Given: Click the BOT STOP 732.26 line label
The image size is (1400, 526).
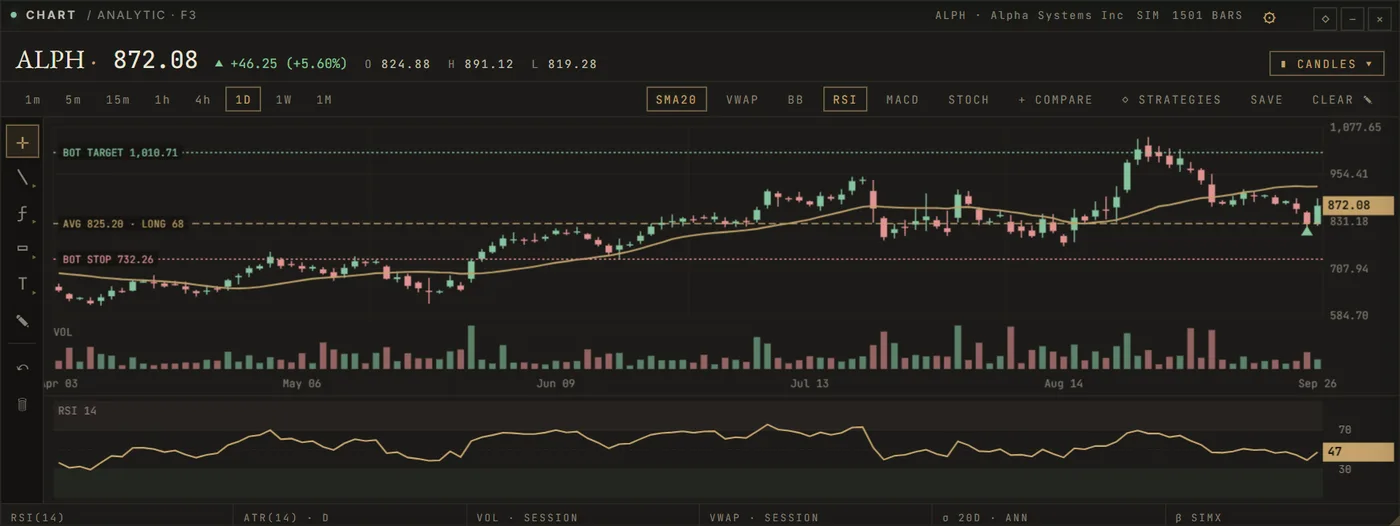Looking at the screenshot, I should pos(108,259).
